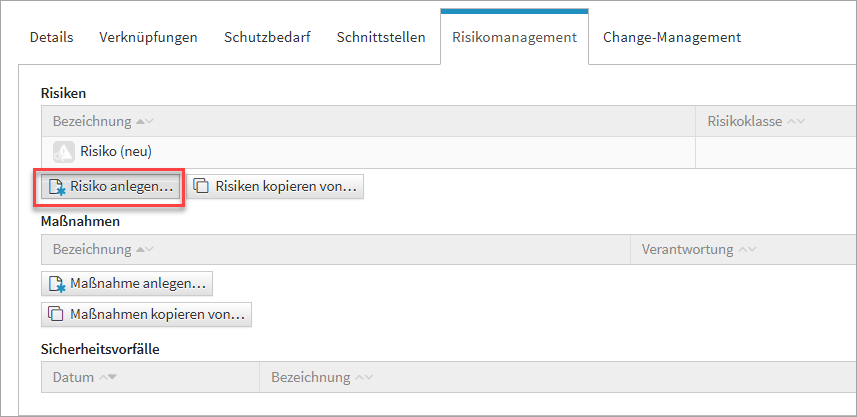The image size is (857, 417).
Task: Select the Risikomanagement tab
Action: tap(514, 38)
